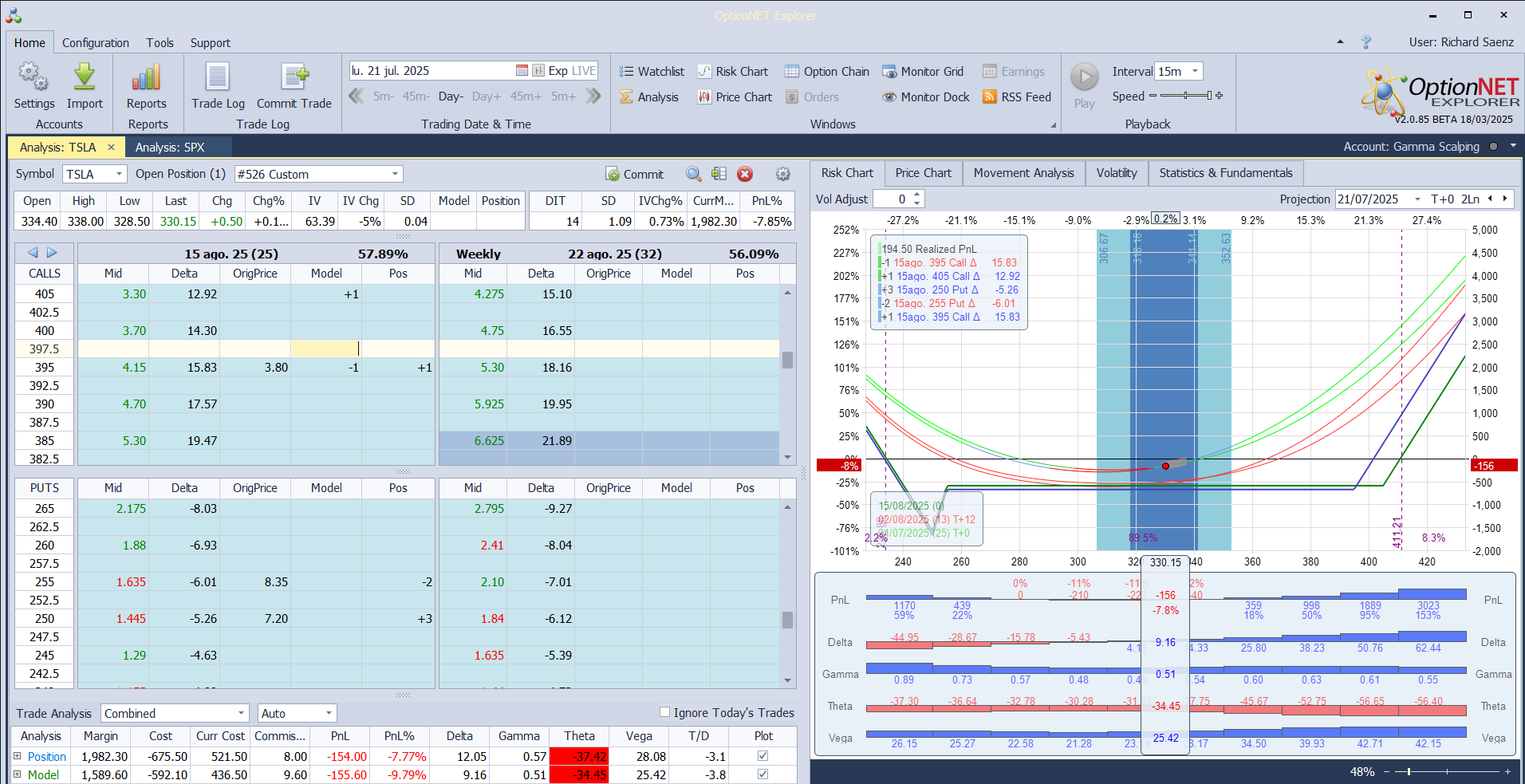Click the green plus columns icon

point(719,174)
